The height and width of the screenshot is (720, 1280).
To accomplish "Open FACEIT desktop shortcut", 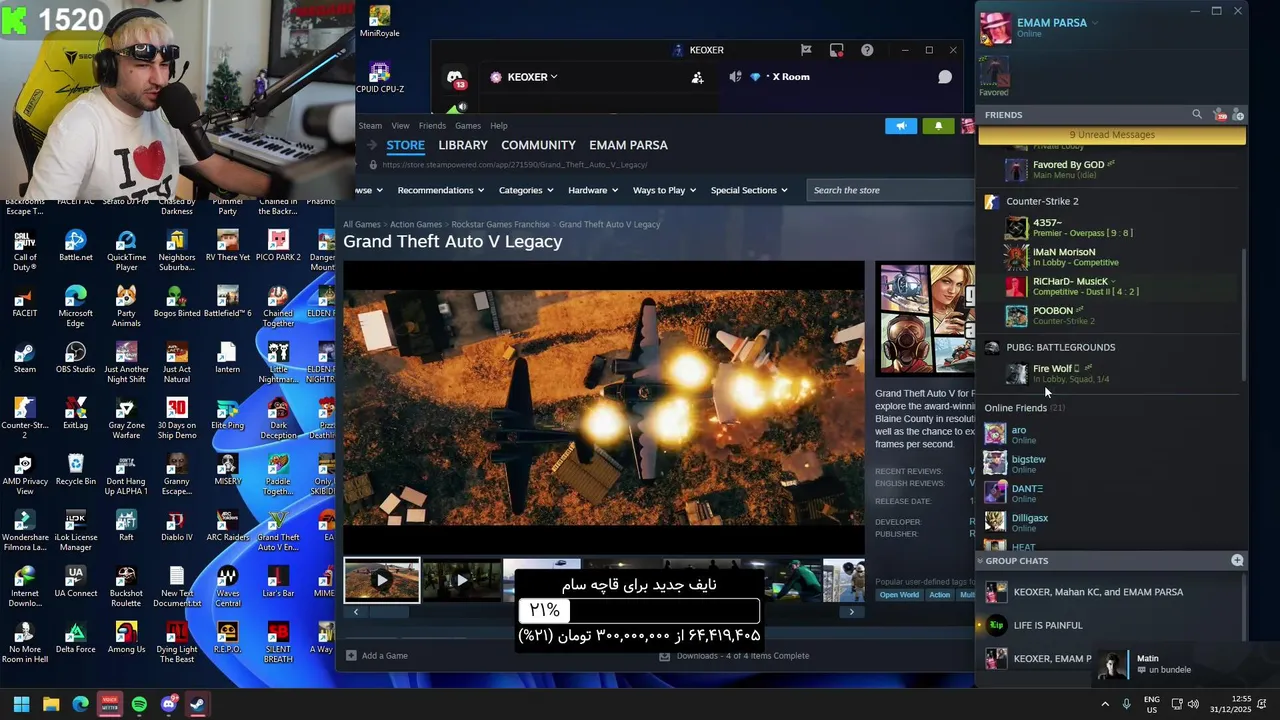I will tap(24, 302).
